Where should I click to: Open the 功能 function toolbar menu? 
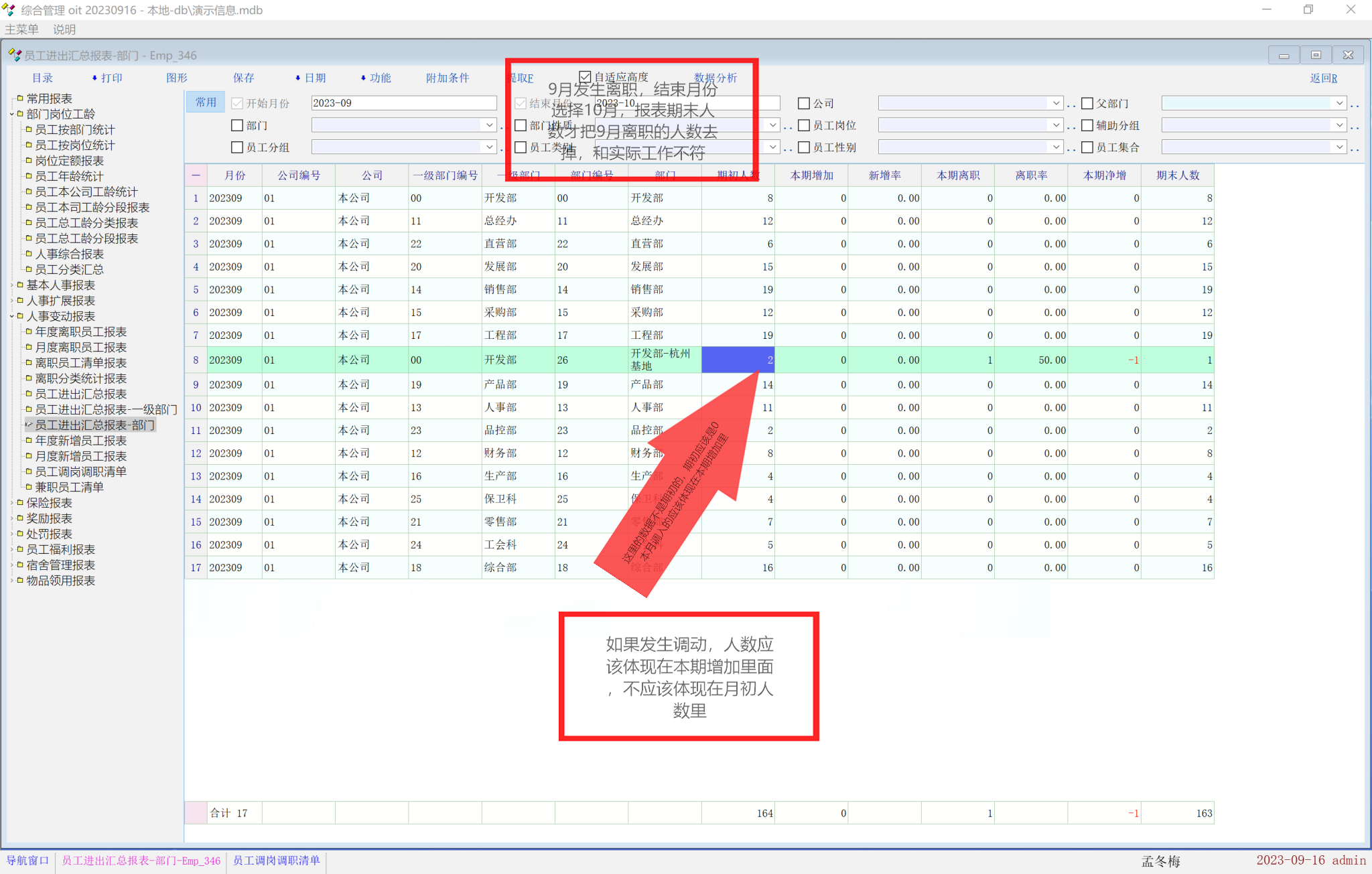376,78
